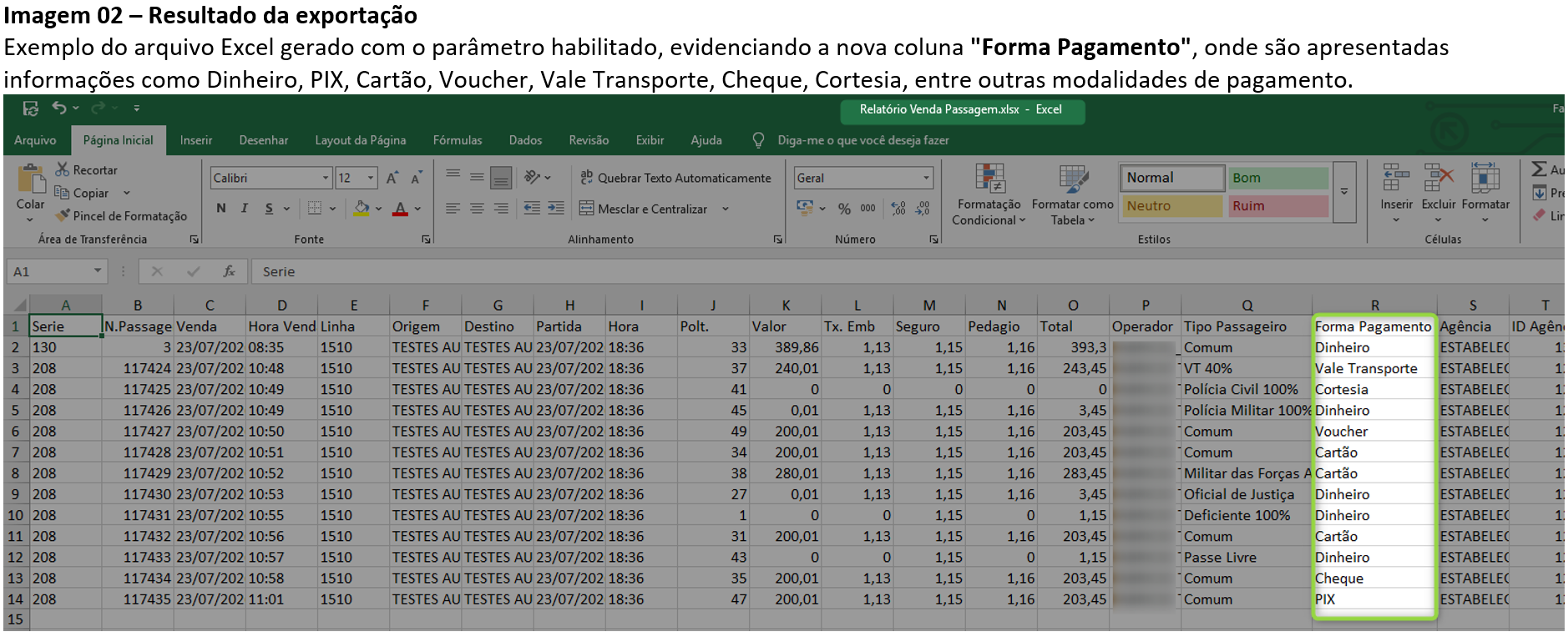Open the Name Box dropdown arrow
This screenshot has height=637, width=1568.
98,271
